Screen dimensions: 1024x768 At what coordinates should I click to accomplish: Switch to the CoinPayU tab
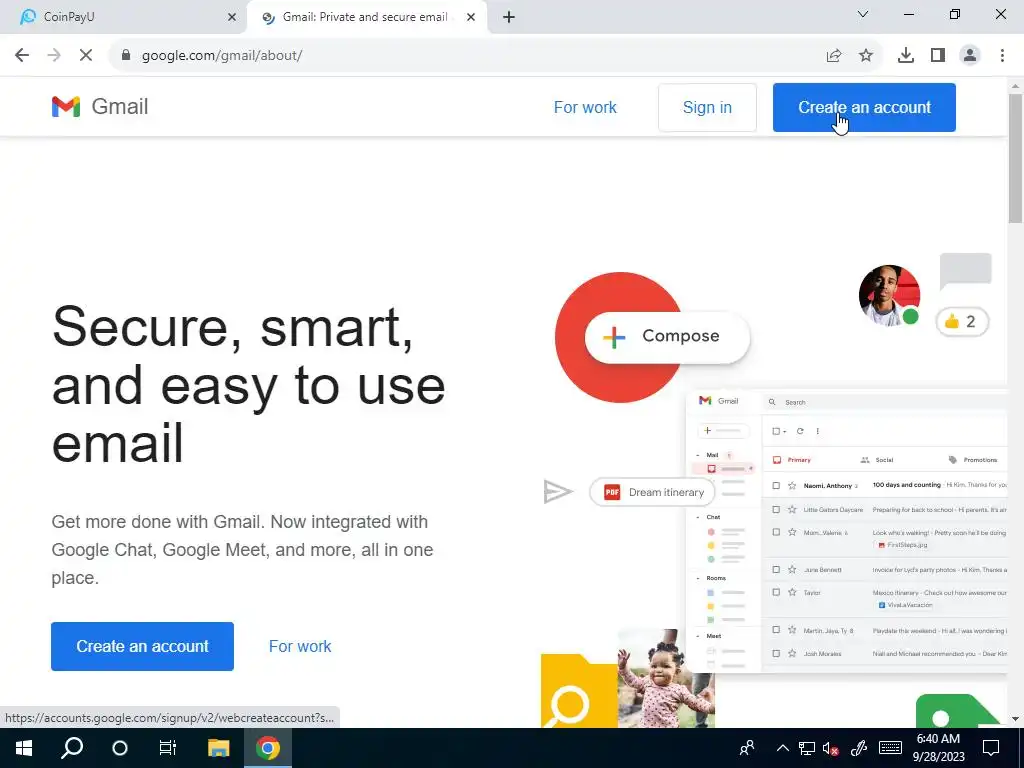pyautogui.click(x=122, y=18)
